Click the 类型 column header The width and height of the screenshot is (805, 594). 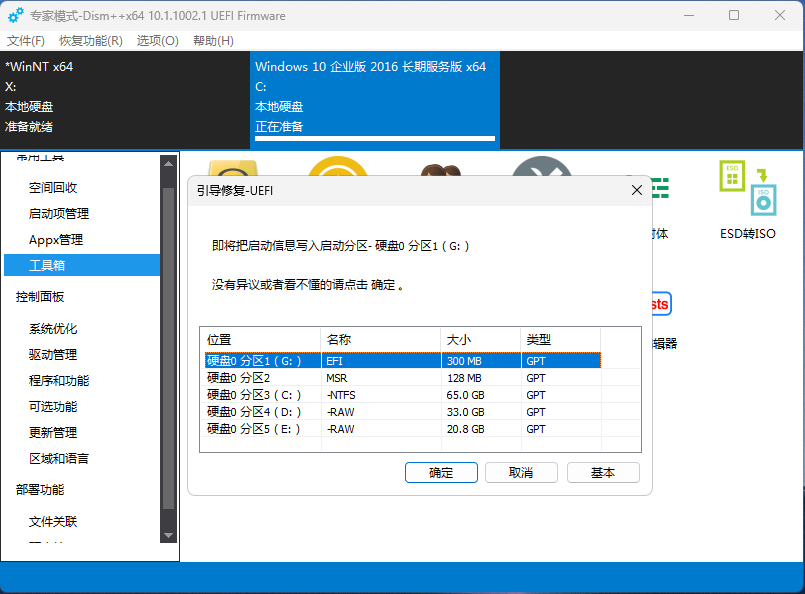pyautogui.click(x=561, y=339)
